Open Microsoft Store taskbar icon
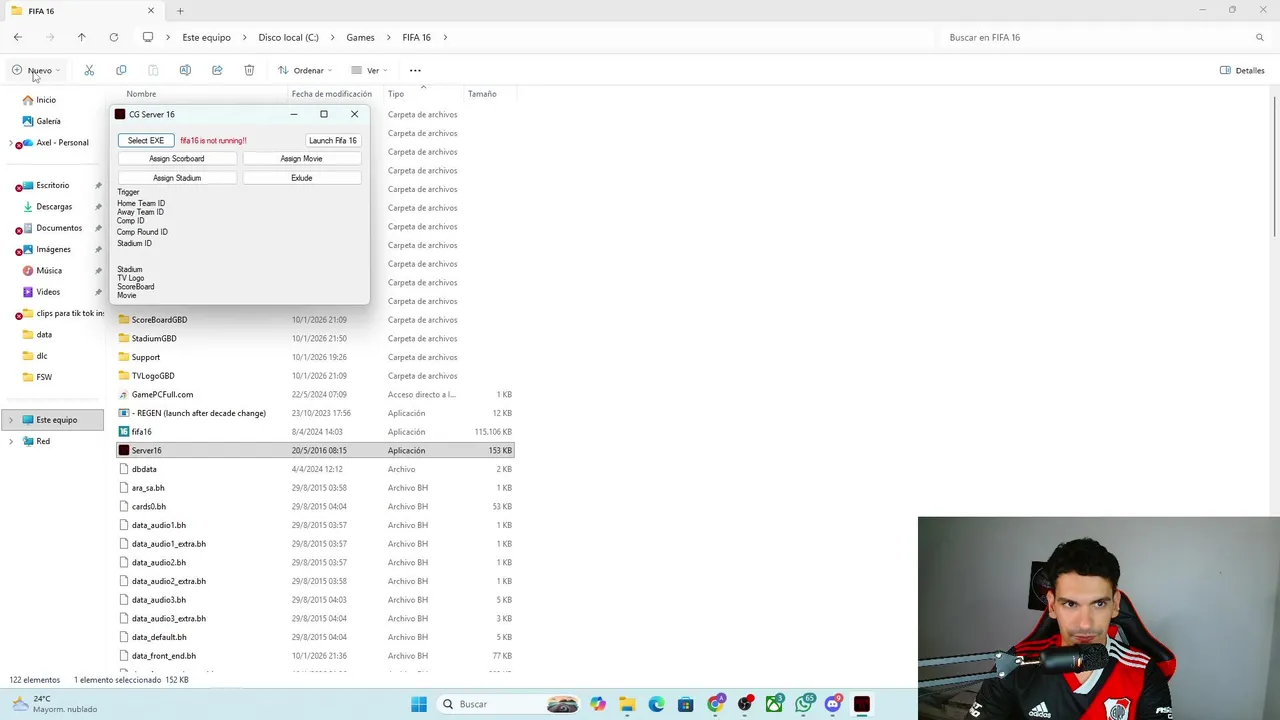 [685, 704]
